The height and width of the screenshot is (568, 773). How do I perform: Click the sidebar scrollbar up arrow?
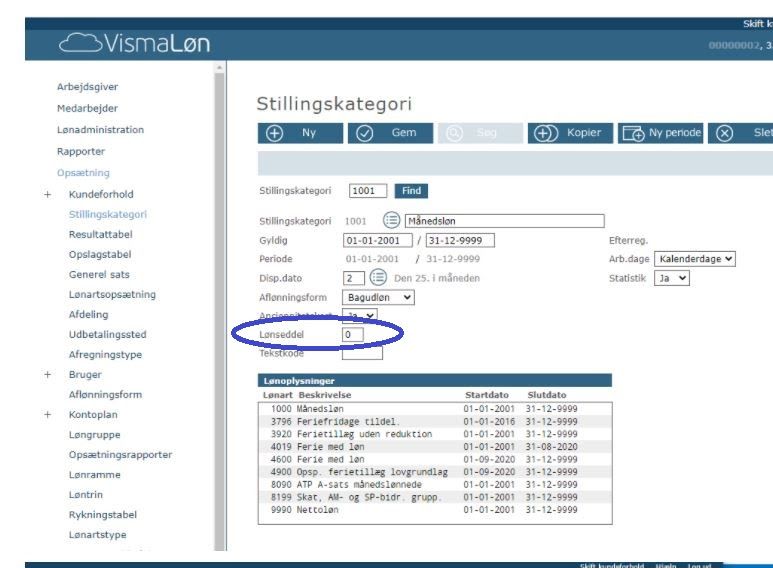coord(220,67)
